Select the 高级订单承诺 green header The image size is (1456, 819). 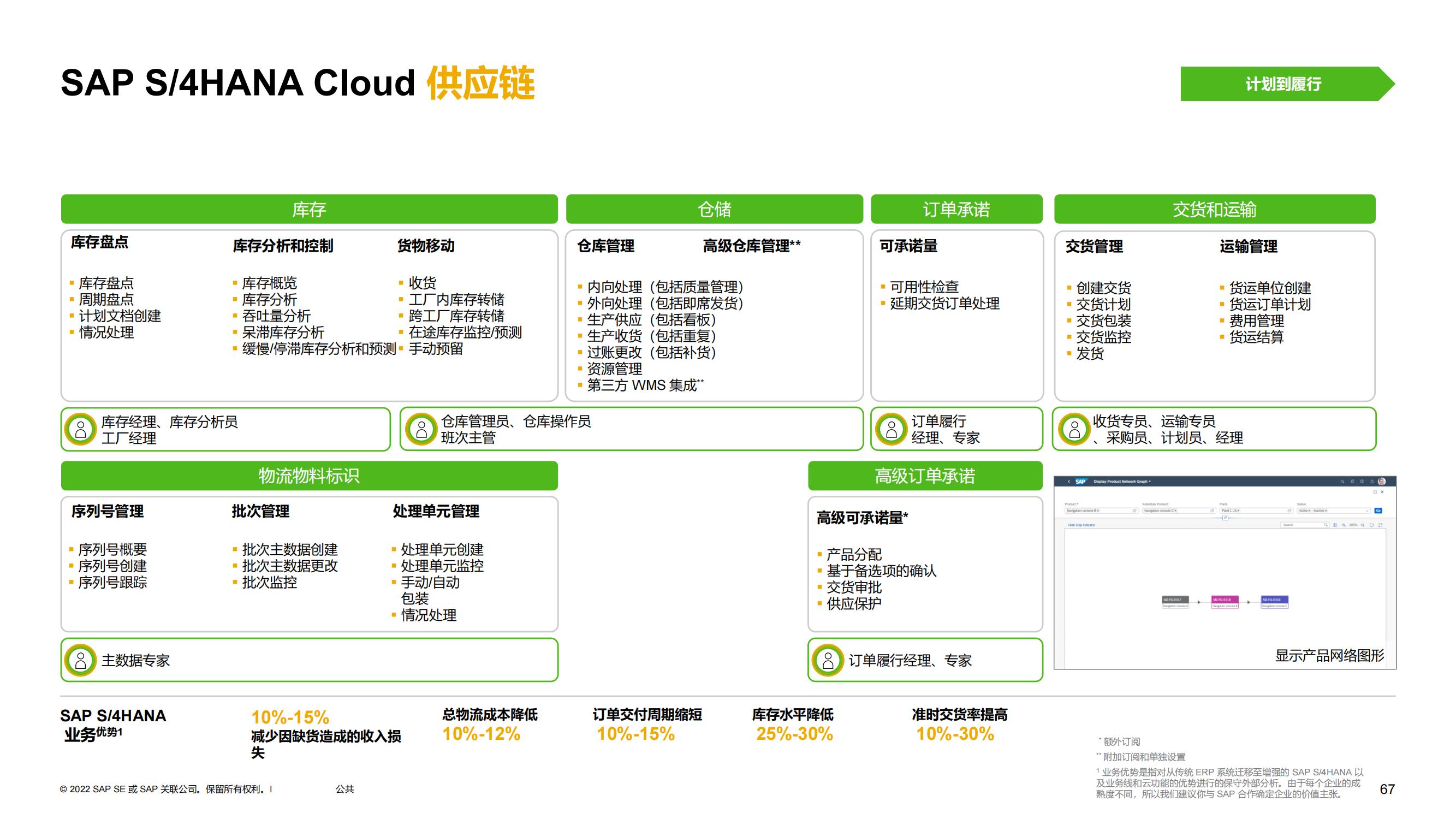[x=925, y=476]
